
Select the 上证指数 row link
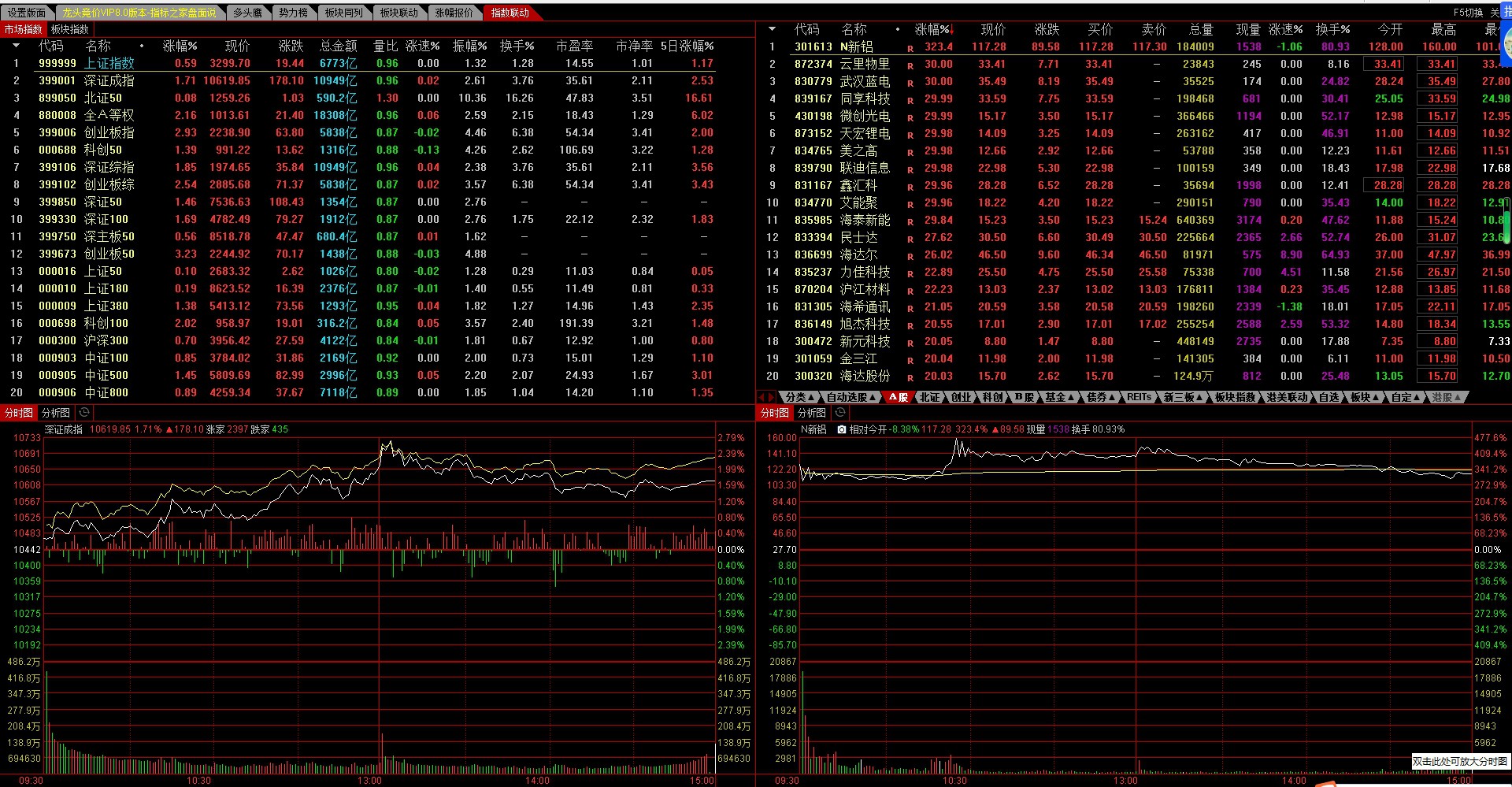109,63
